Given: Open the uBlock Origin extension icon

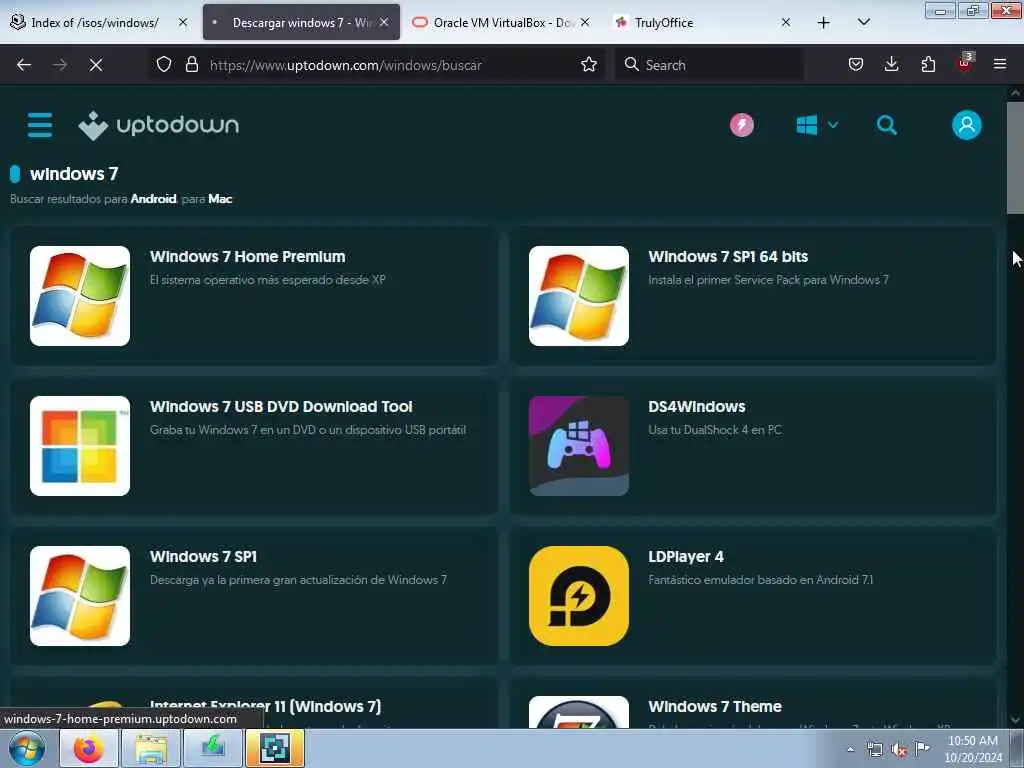Looking at the screenshot, I should click(965, 63).
